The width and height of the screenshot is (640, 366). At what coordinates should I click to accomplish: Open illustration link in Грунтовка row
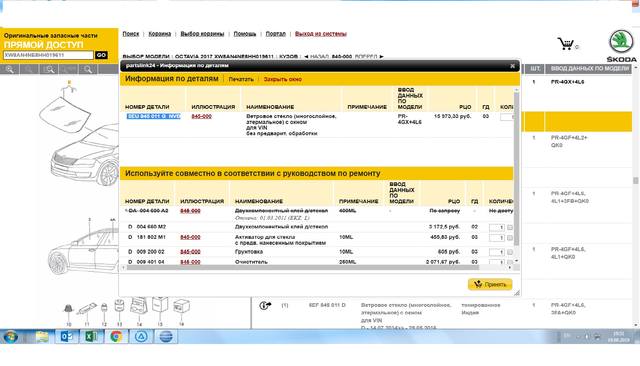190,252
